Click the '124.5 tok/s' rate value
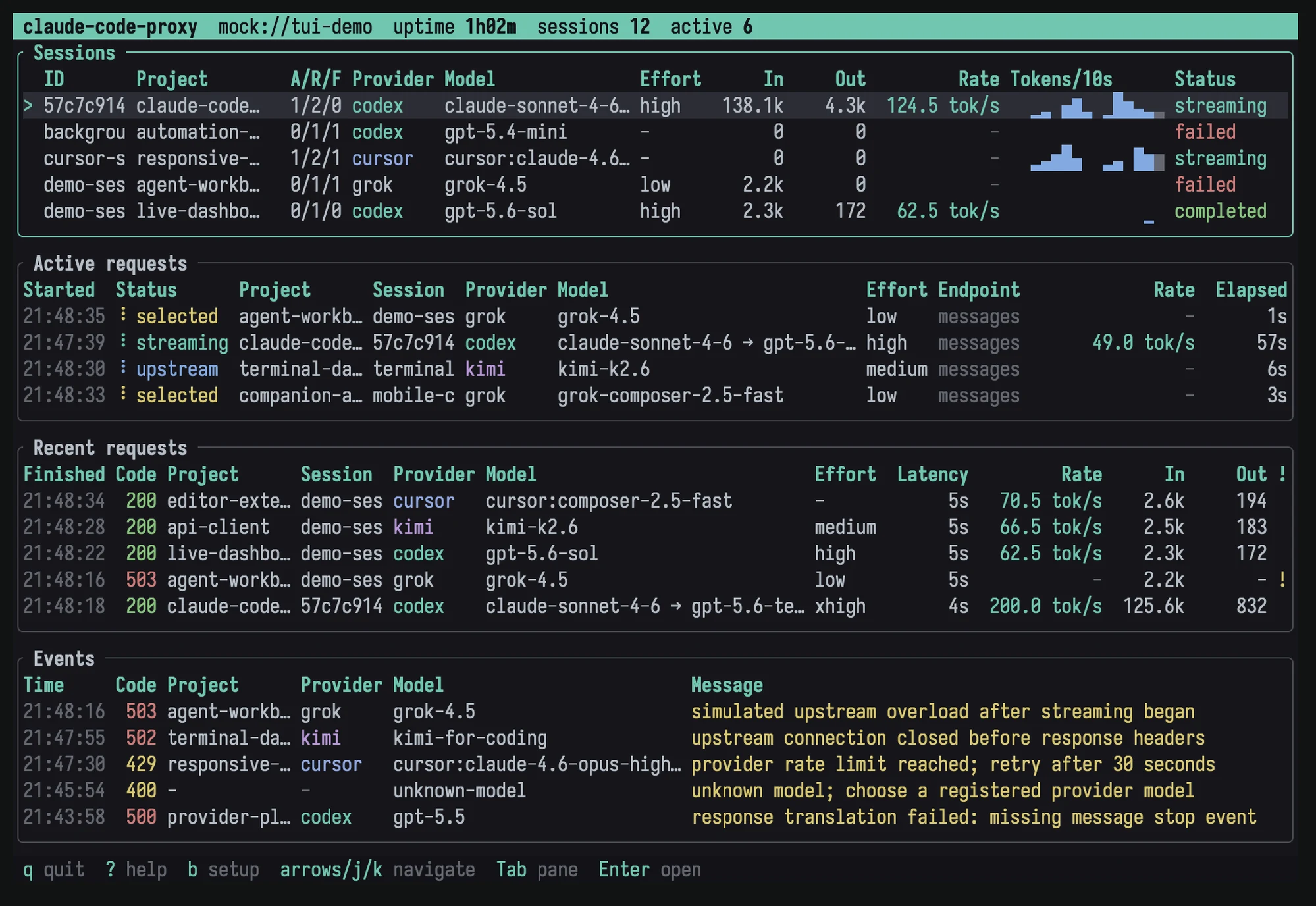This screenshot has height=906, width=1316. pyautogui.click(x=943, y=106)
